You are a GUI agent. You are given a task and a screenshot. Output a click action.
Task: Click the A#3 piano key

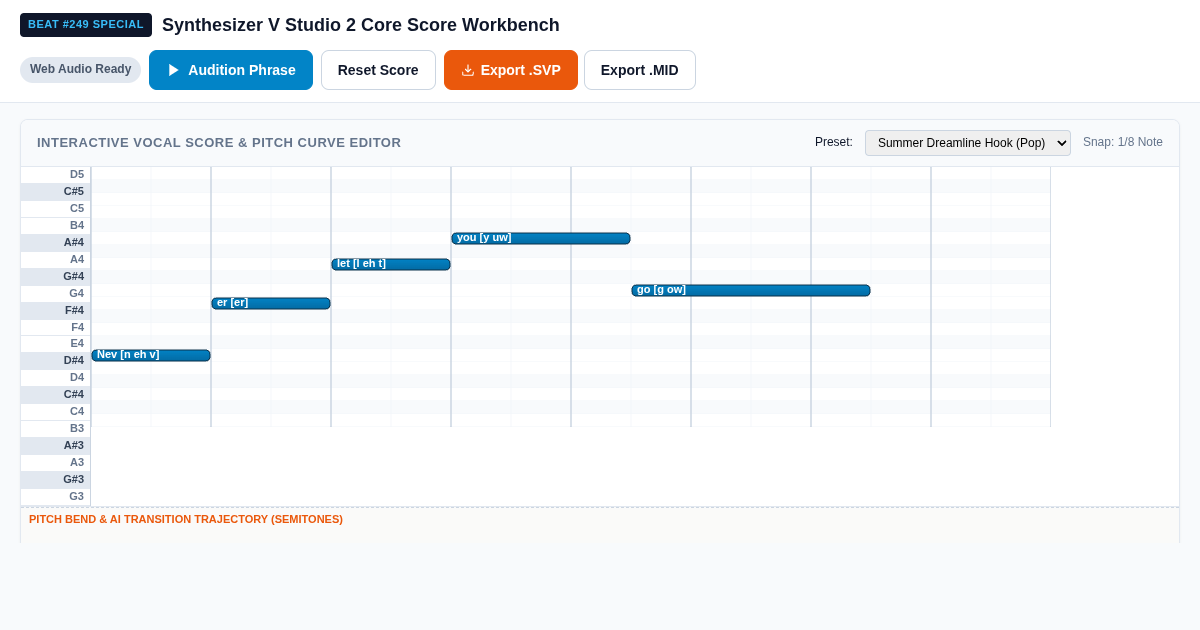56,445
